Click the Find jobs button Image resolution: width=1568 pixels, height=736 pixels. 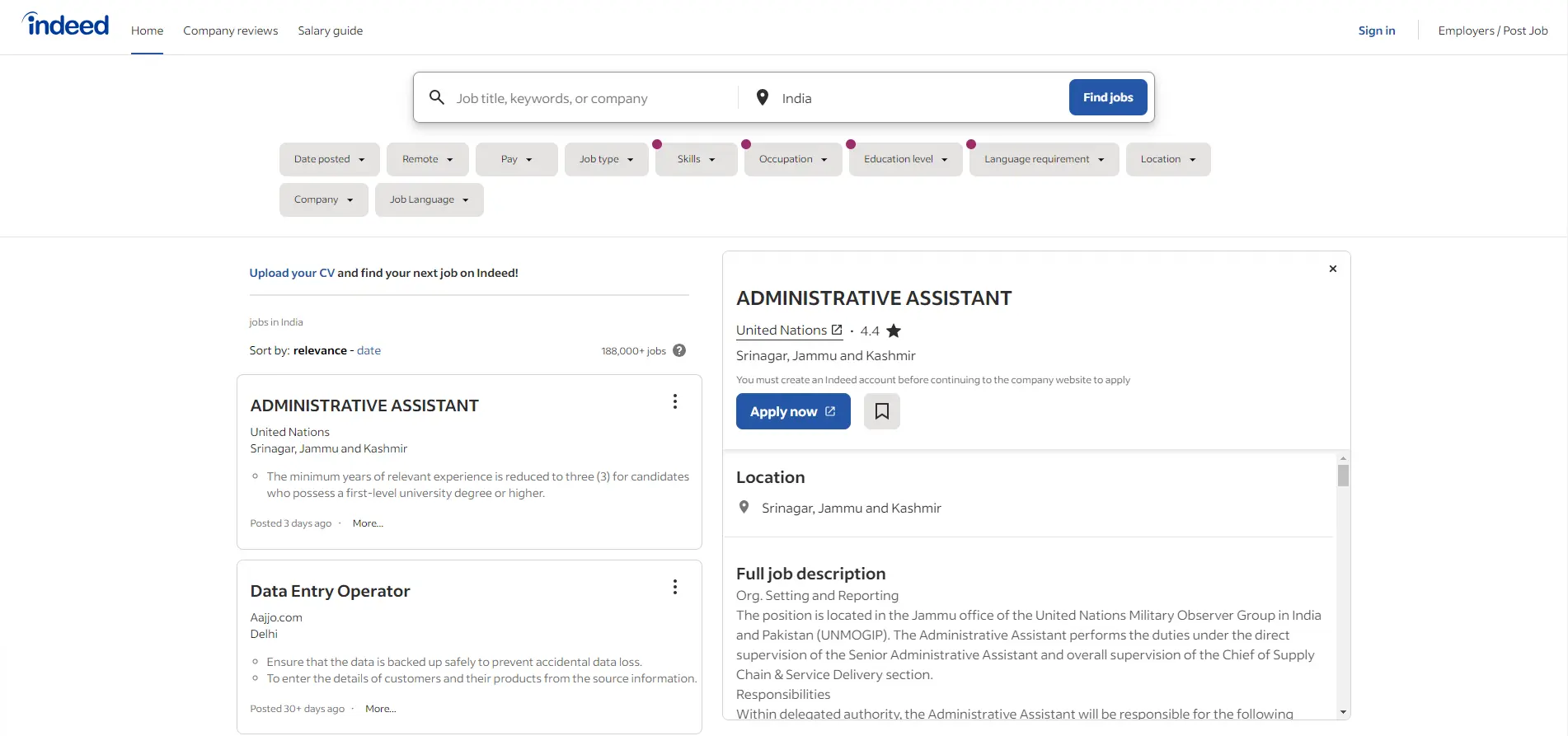(1108, 97)
